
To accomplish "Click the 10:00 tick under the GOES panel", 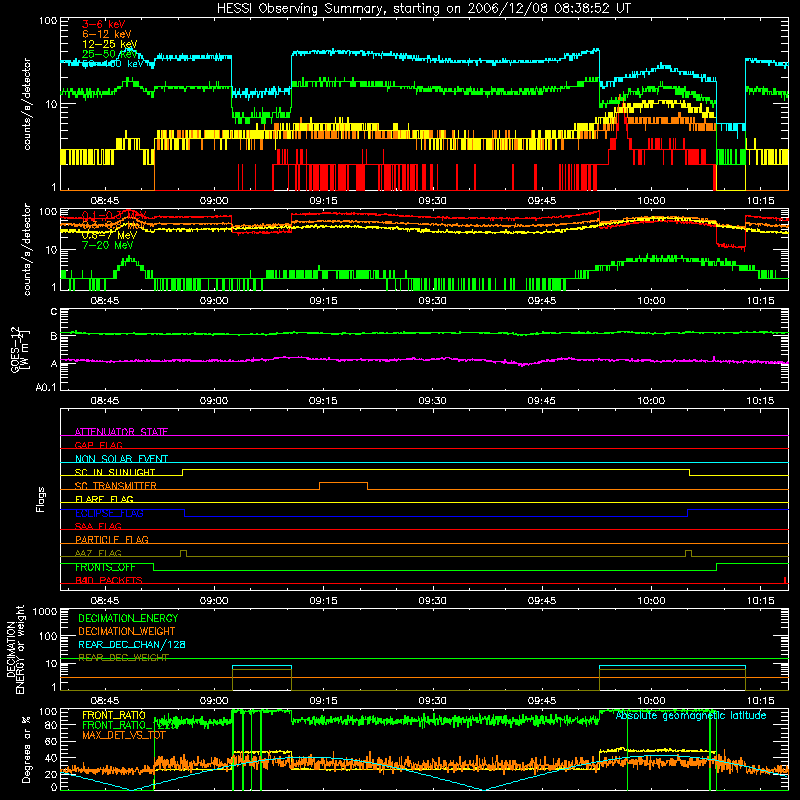I will point(651,401).
